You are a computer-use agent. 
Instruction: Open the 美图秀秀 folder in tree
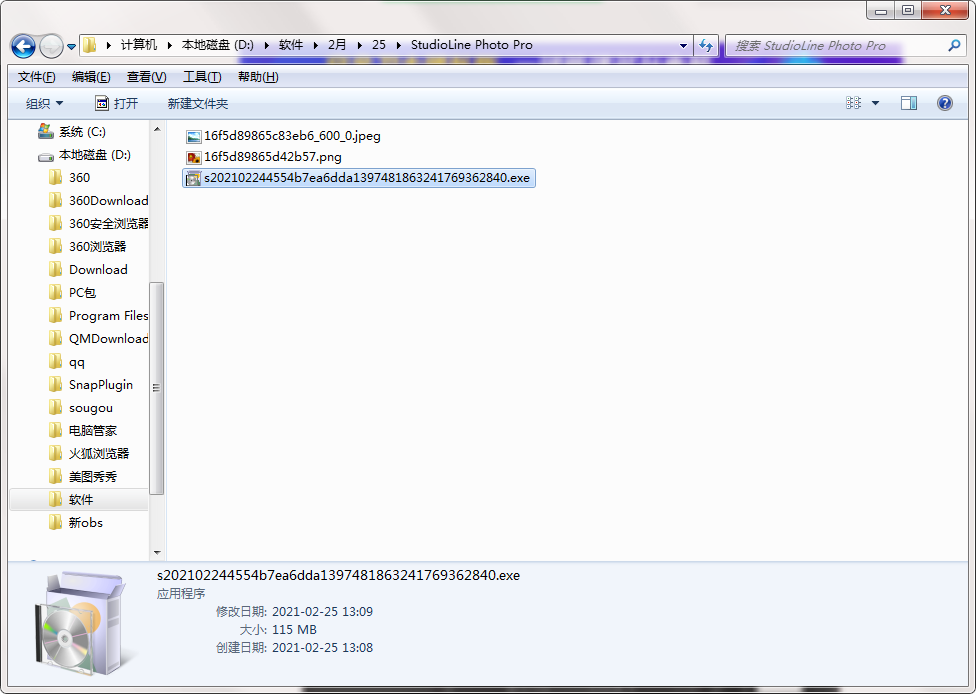(x=83, y=477)
